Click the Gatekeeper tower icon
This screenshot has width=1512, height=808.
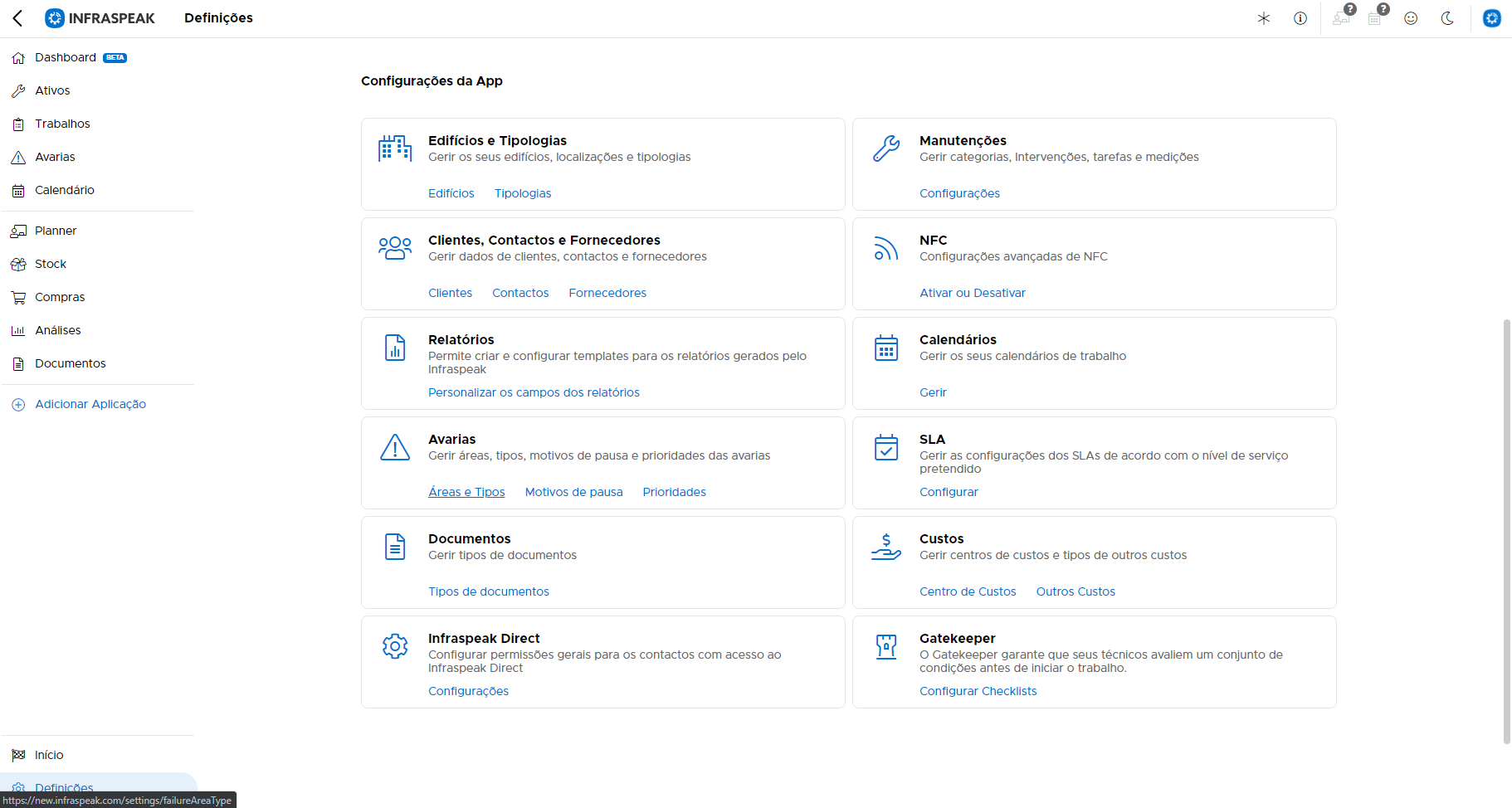pos(886,646)
